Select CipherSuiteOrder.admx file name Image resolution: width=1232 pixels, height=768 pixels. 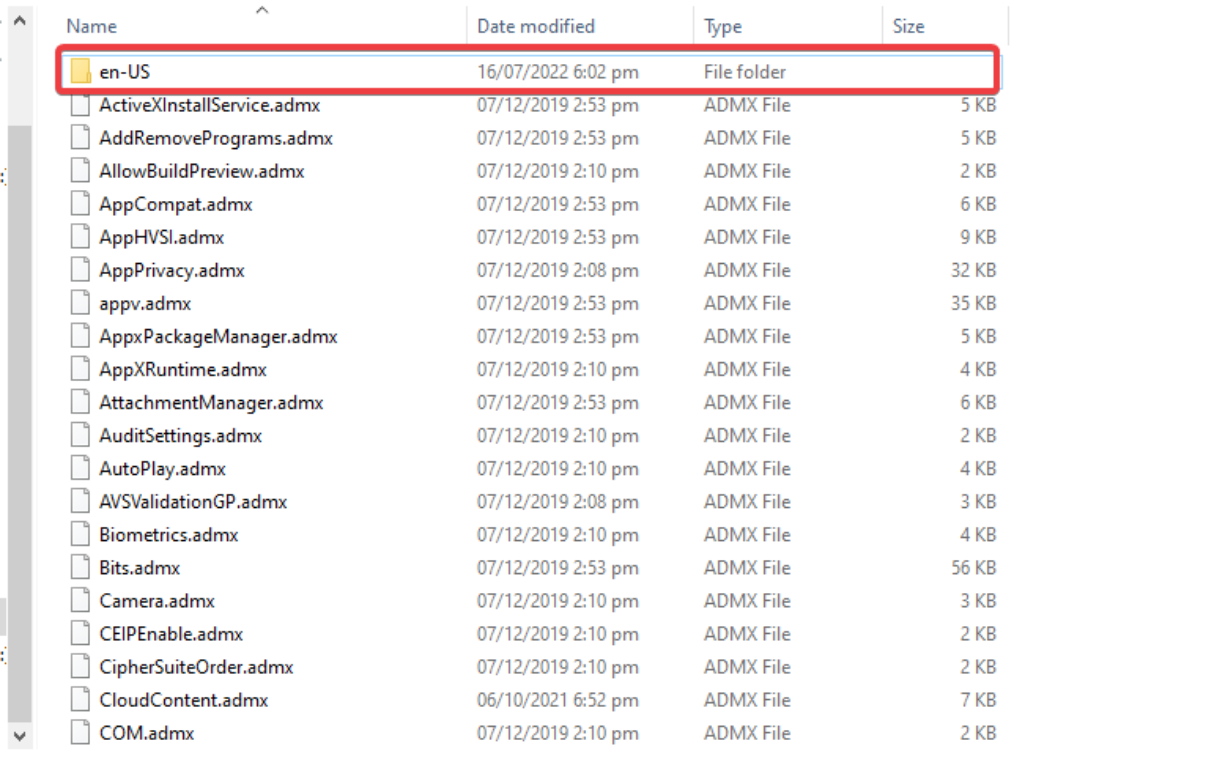(196, 666)
